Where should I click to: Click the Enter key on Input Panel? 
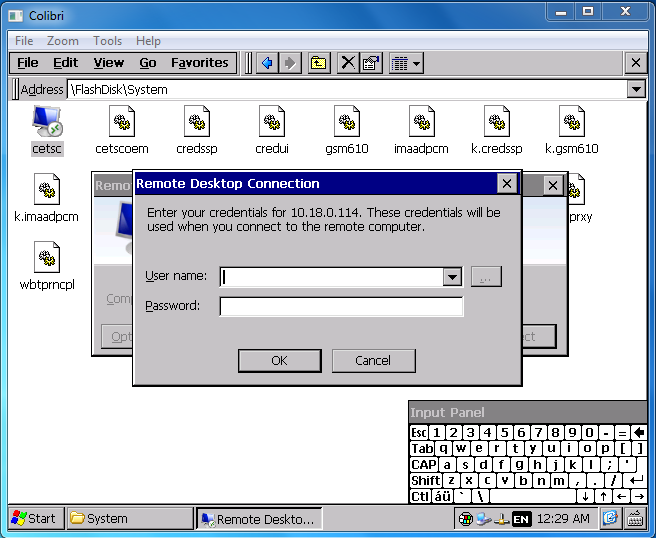(636, 480)
